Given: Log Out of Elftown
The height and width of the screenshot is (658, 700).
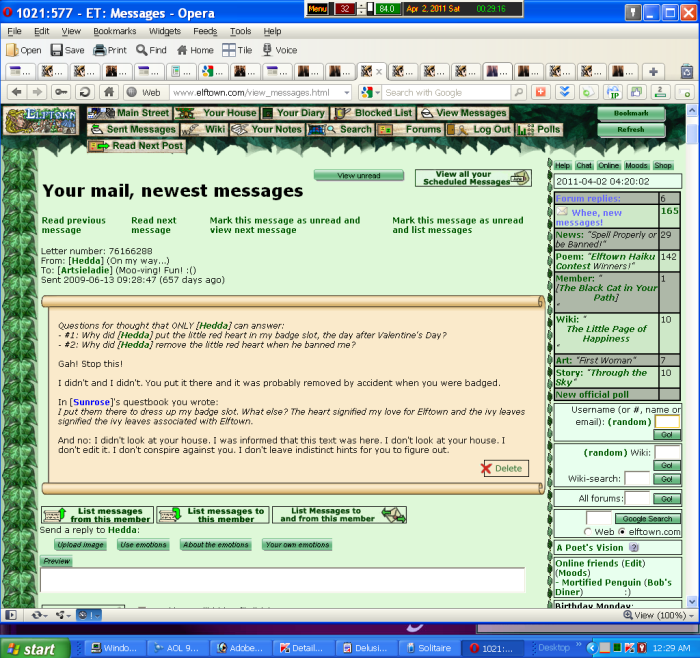Looking at the screenshot, I should pyautogui.click(x=479, y=130).
